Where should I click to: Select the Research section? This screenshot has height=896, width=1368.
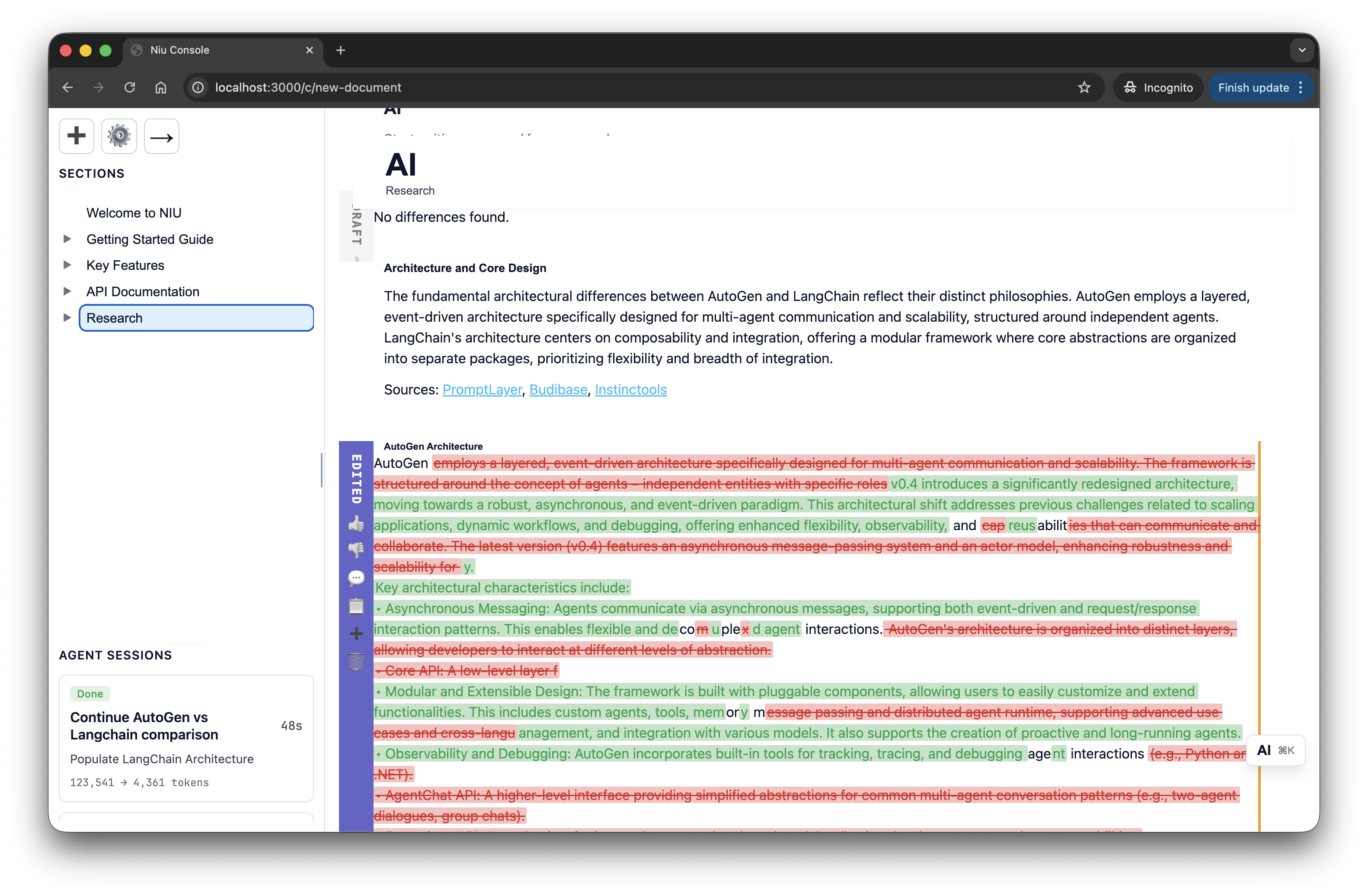[196, 318]
